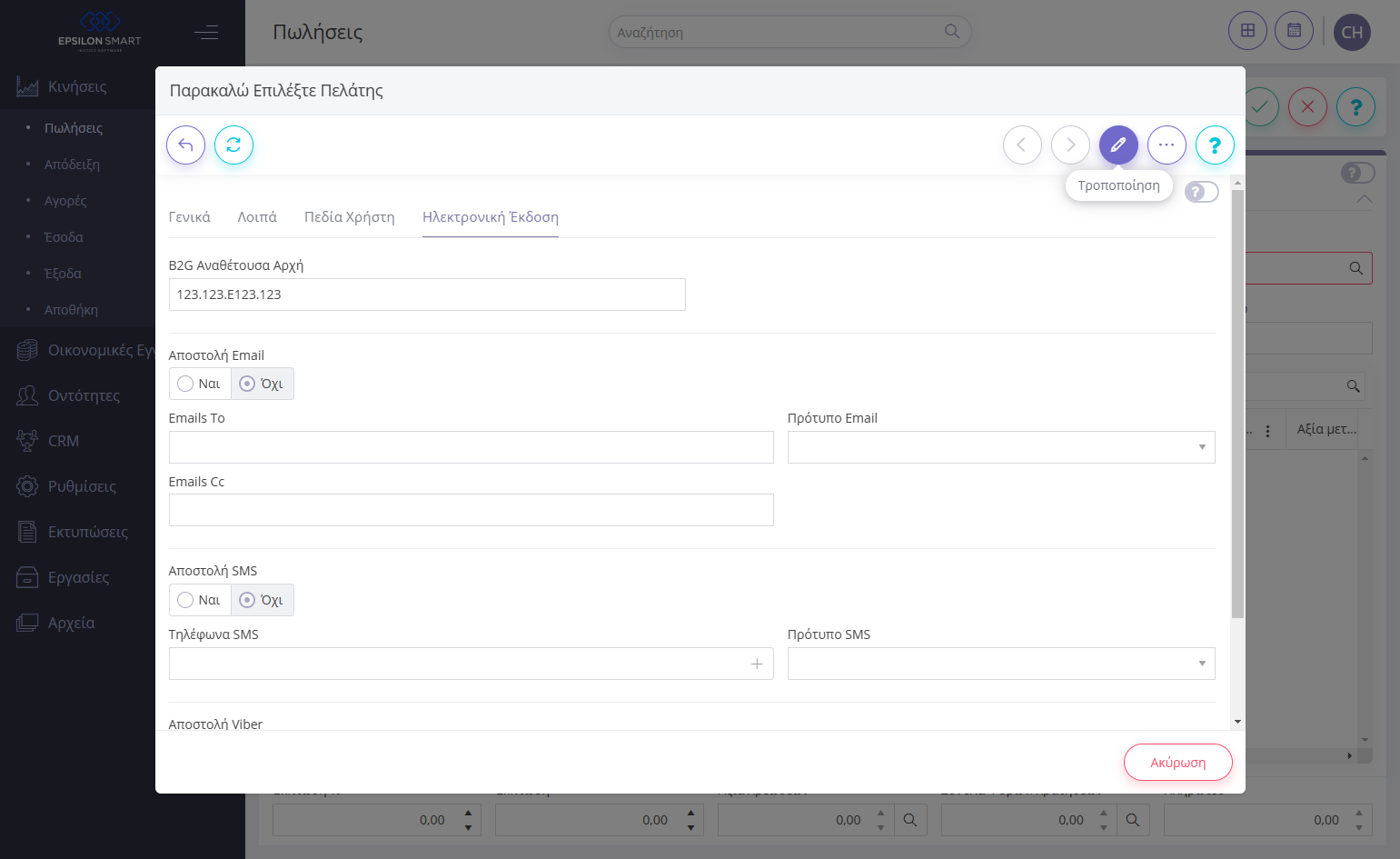Click the Ακύρωση button
The image size is (1400, 859).
click(x=1178, y=763)
